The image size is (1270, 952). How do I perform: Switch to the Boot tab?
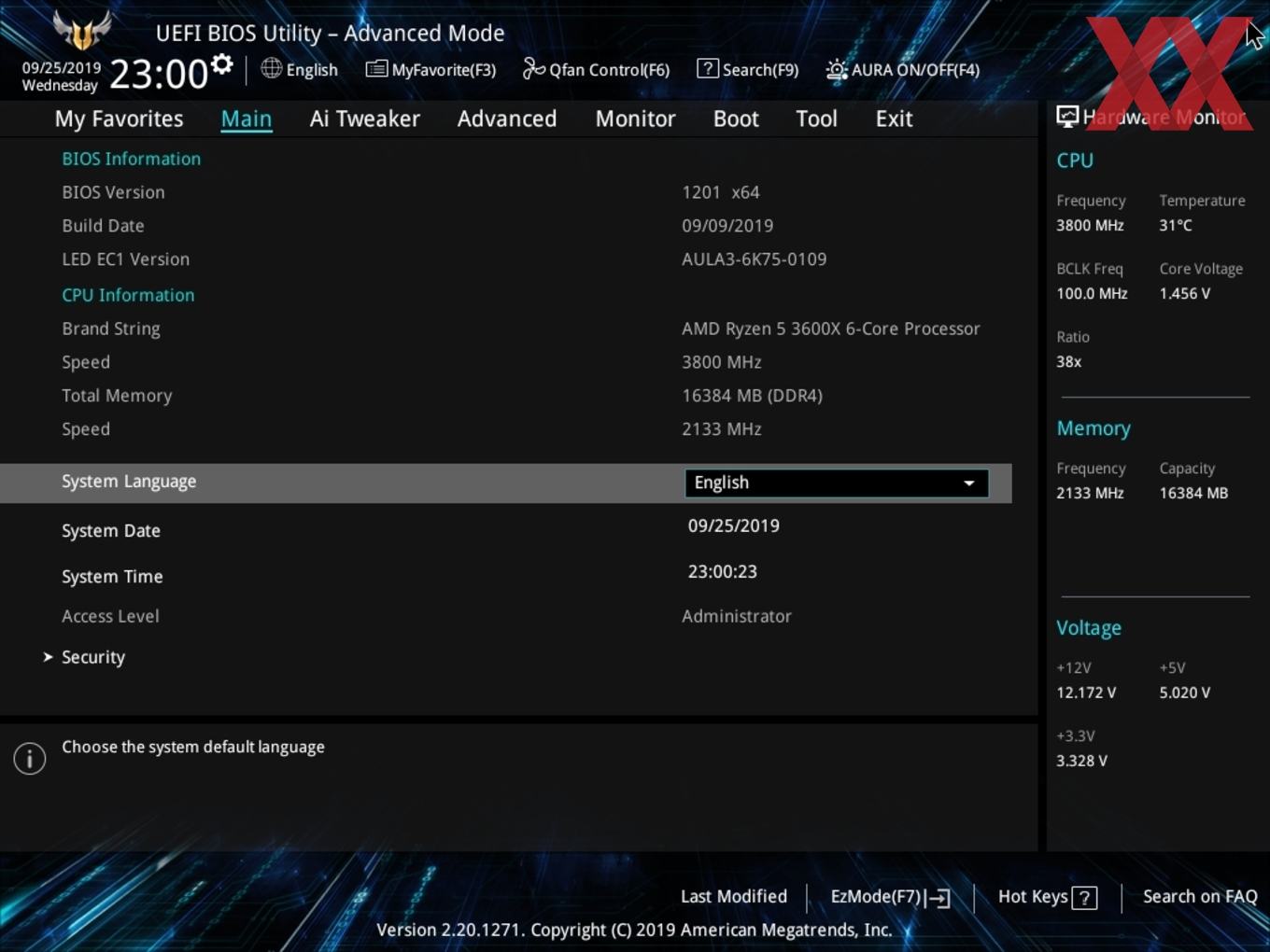pos(736,119)
